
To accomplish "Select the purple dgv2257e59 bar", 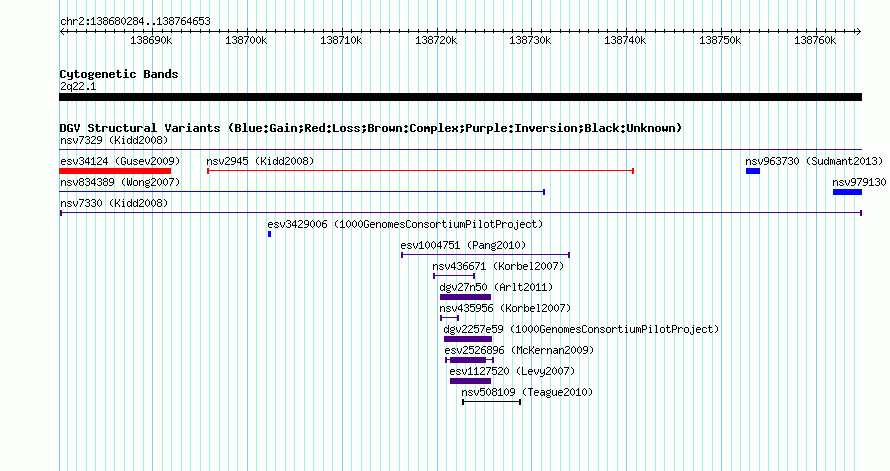I will tap(468, 339).
